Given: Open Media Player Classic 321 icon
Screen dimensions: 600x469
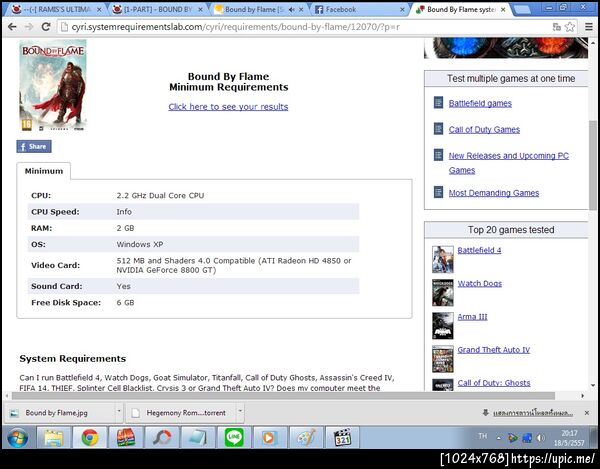Looking at the screenshot, I should 342,437.
